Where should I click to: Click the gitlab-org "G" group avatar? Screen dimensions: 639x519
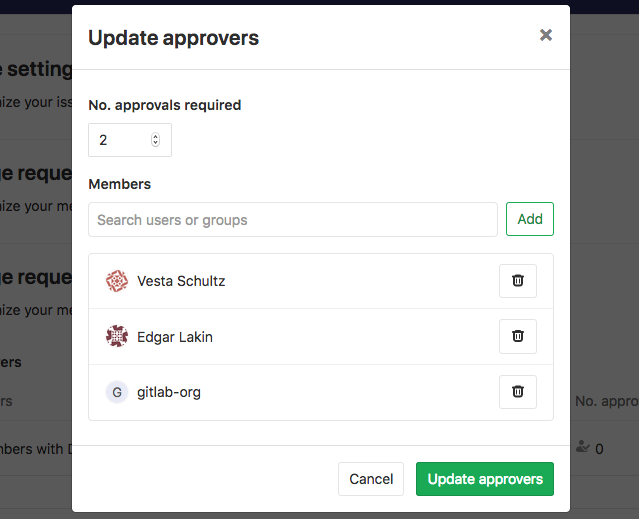click(117, 392)
